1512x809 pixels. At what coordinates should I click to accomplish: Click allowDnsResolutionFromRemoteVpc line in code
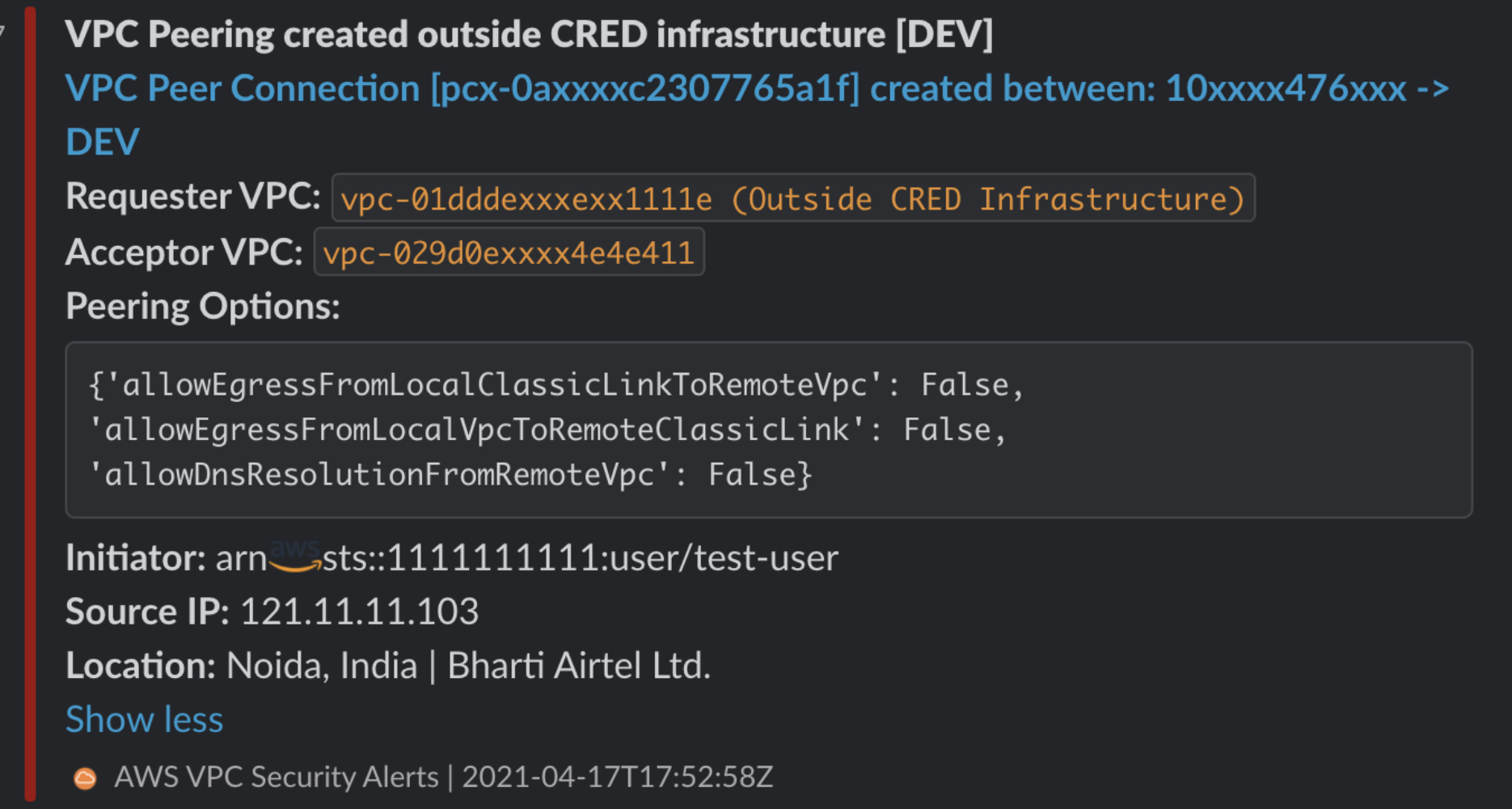(450, 475)
